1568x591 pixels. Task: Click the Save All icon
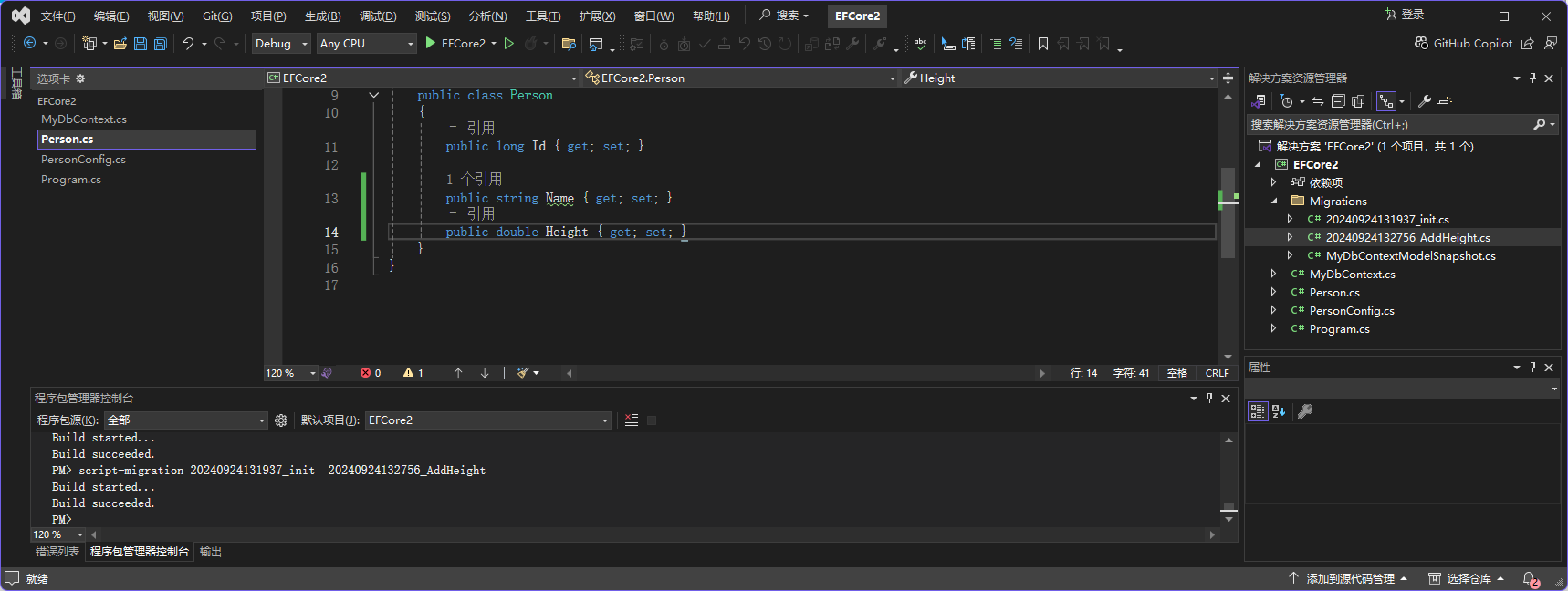161,43
